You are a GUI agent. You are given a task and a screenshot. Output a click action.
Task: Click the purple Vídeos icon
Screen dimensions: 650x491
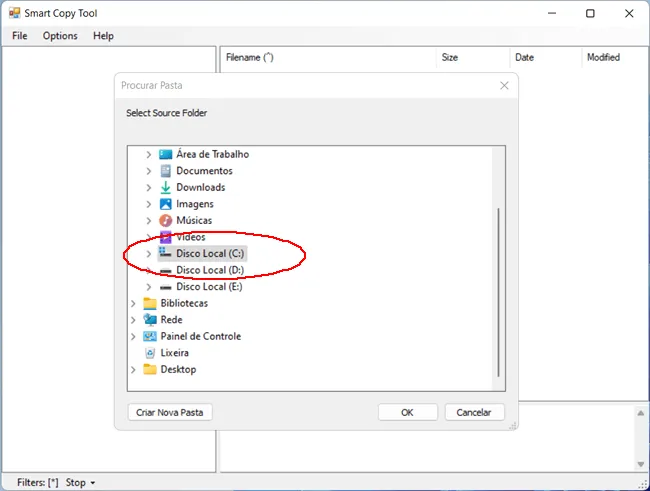tap(165, 237)
